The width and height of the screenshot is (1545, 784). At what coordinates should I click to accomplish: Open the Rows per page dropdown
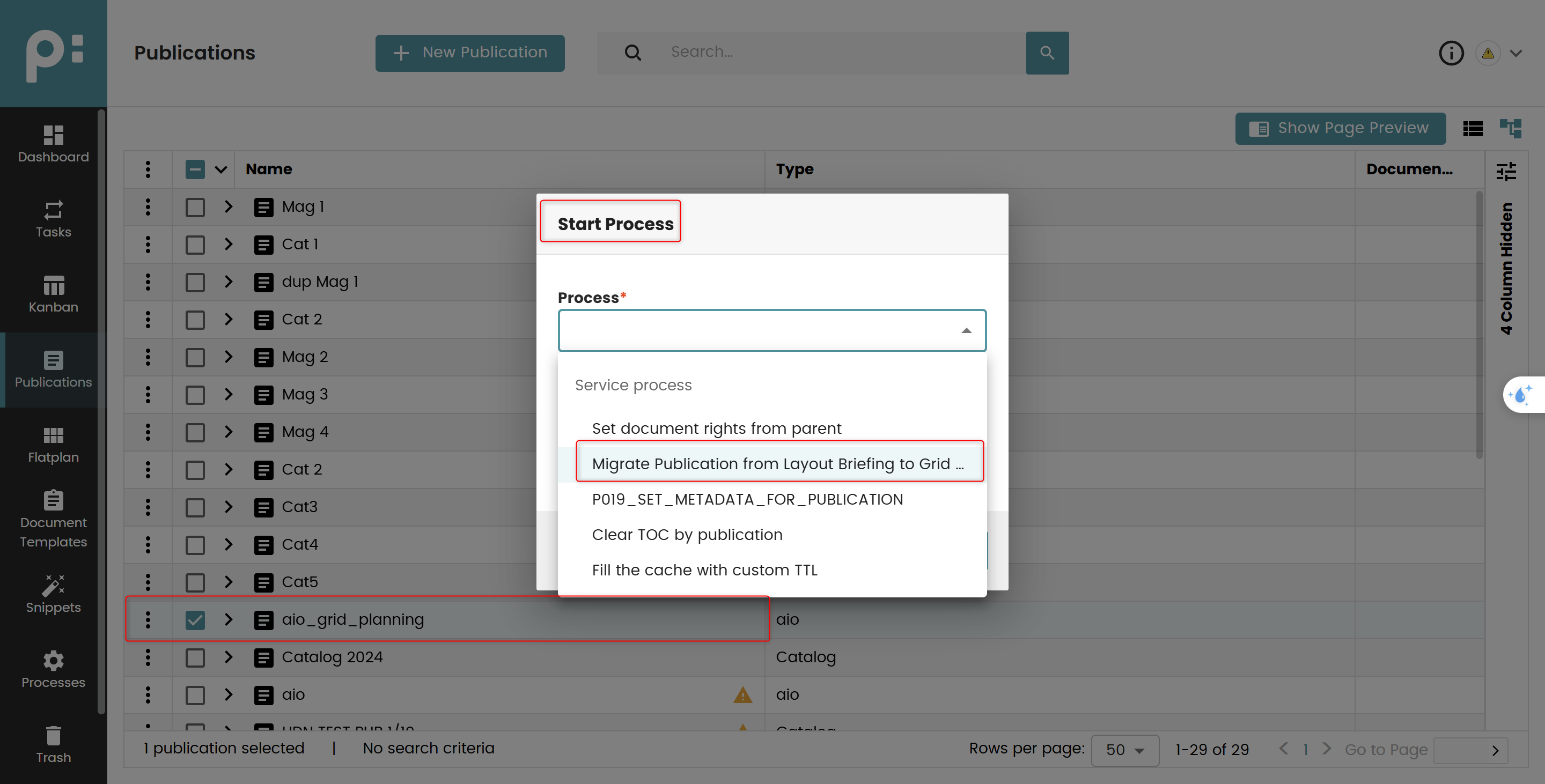click(x=1124, y=750)
